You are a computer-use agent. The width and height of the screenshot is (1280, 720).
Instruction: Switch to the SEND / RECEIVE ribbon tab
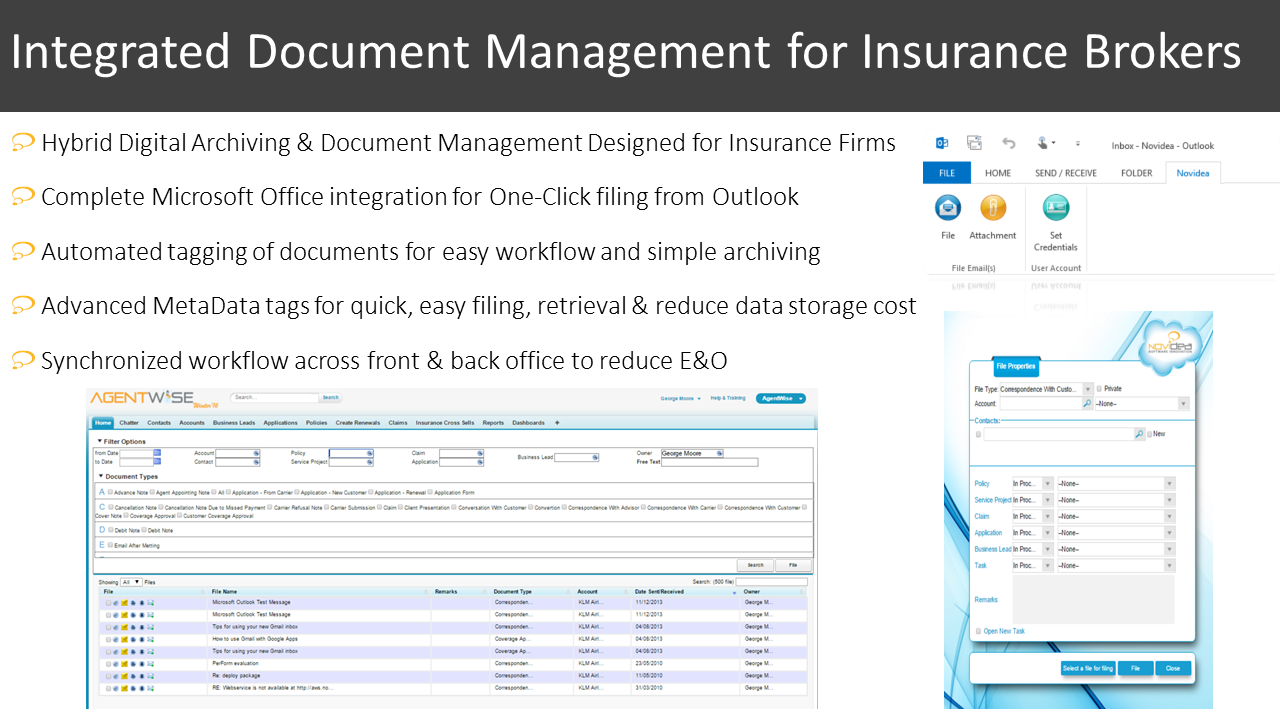(1065, 173)
